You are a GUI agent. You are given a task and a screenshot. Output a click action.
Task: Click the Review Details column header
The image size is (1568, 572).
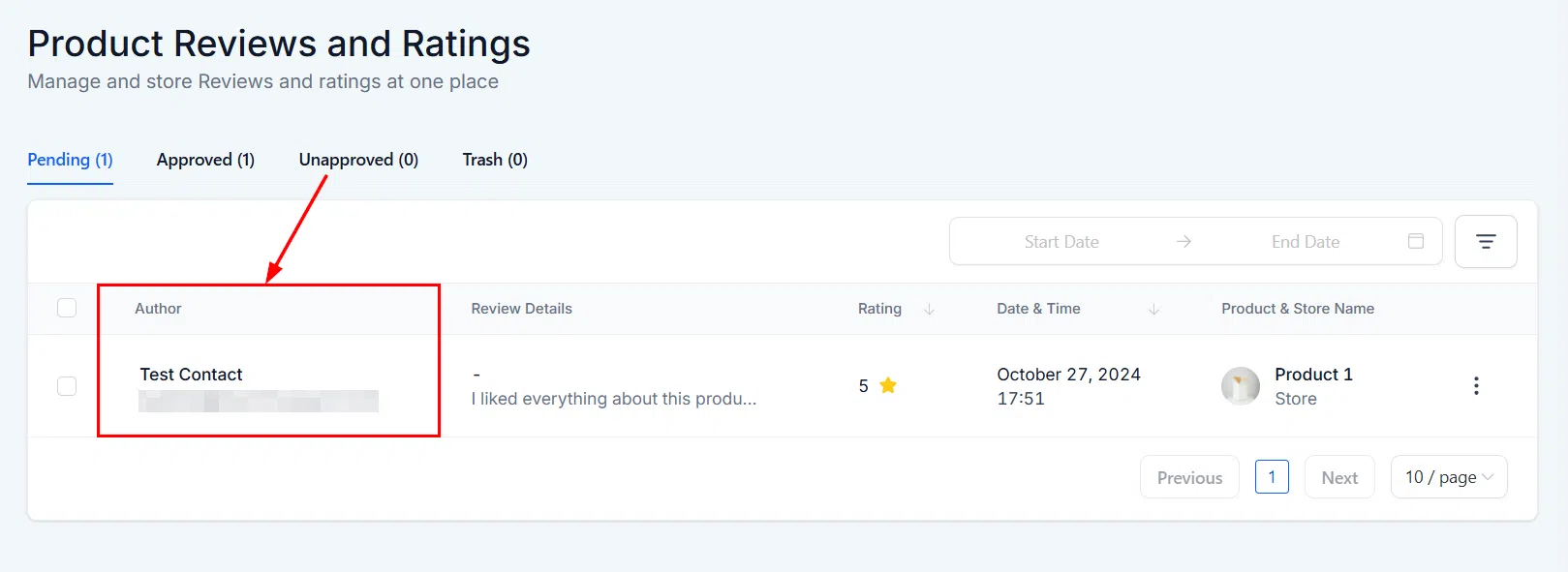[x=521, y=309]
